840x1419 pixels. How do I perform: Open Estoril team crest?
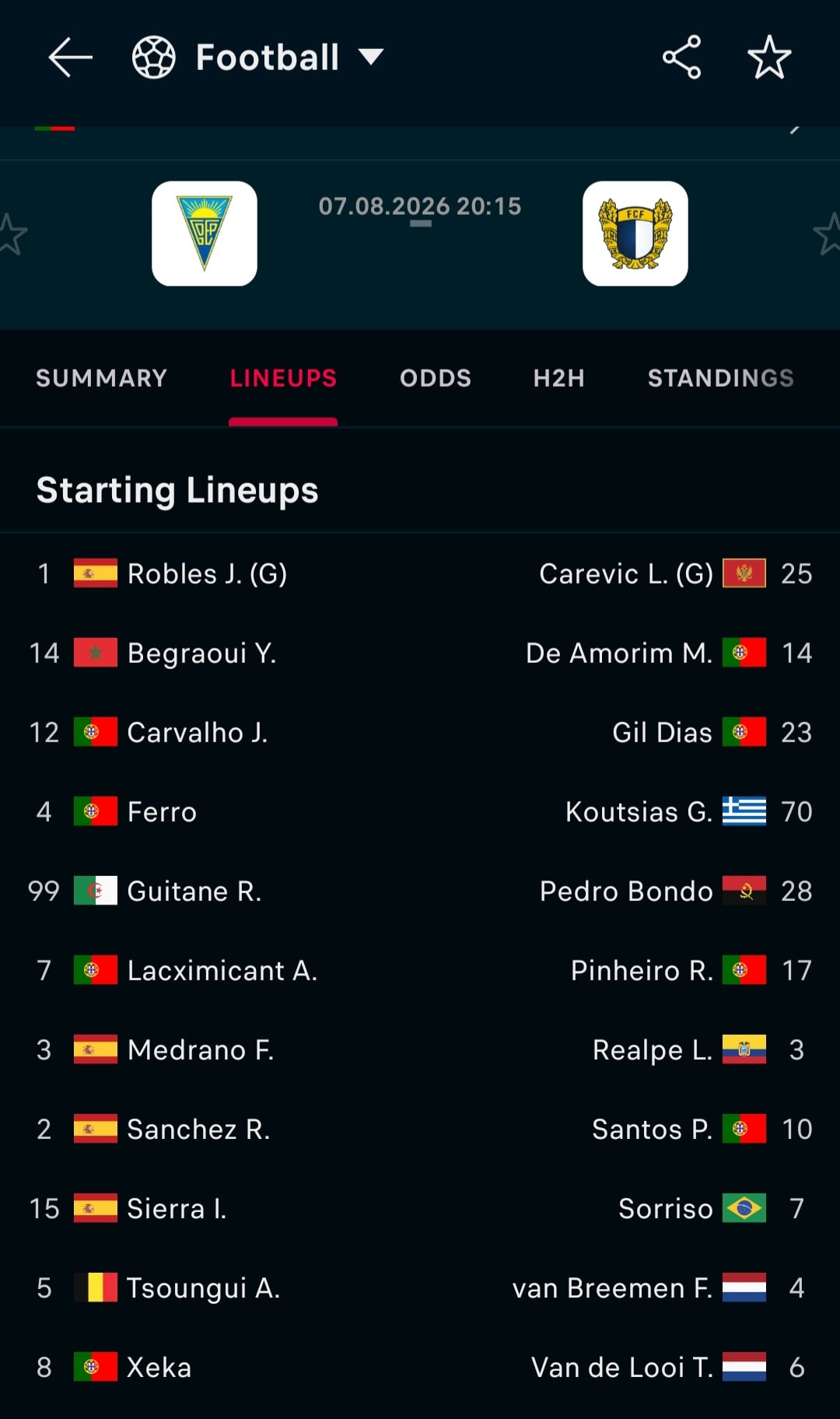tap(205, 233)
